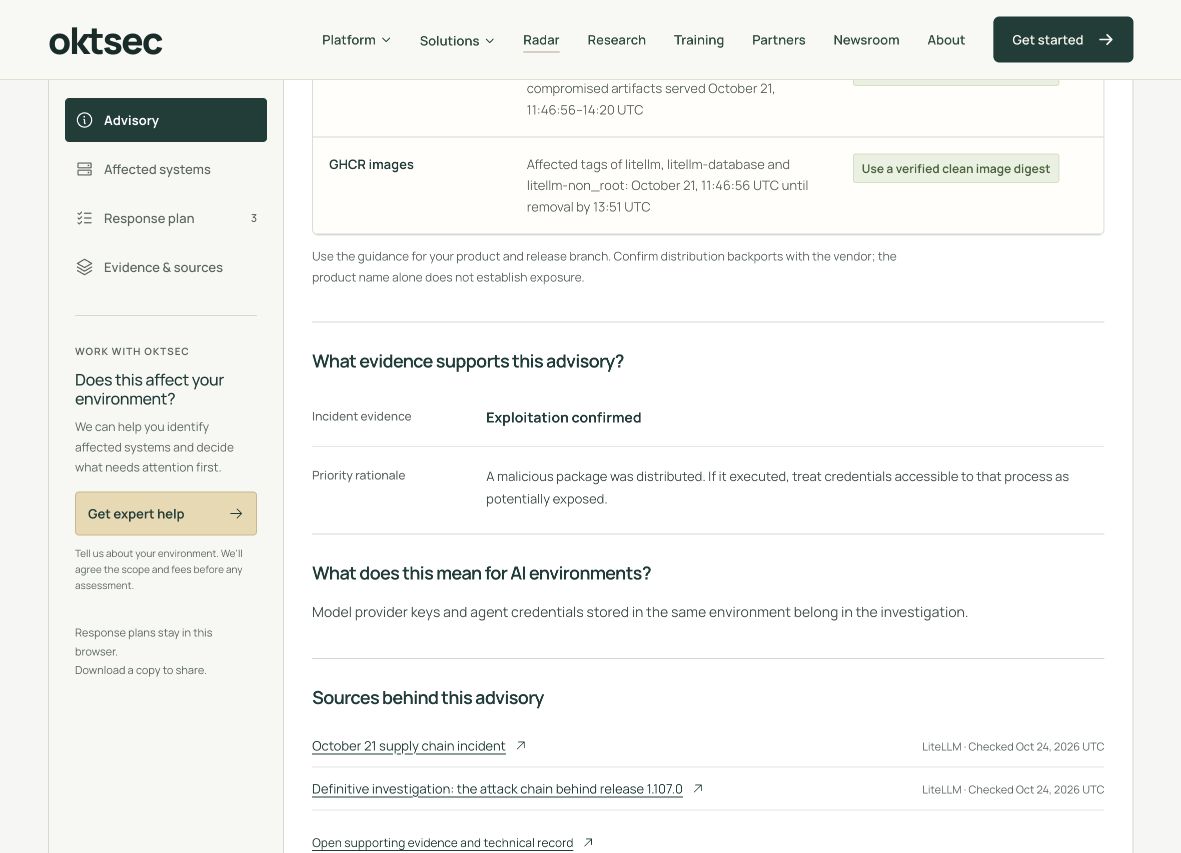
Task: Click external-link icon beside supporting evidence link
Action: 588,842
